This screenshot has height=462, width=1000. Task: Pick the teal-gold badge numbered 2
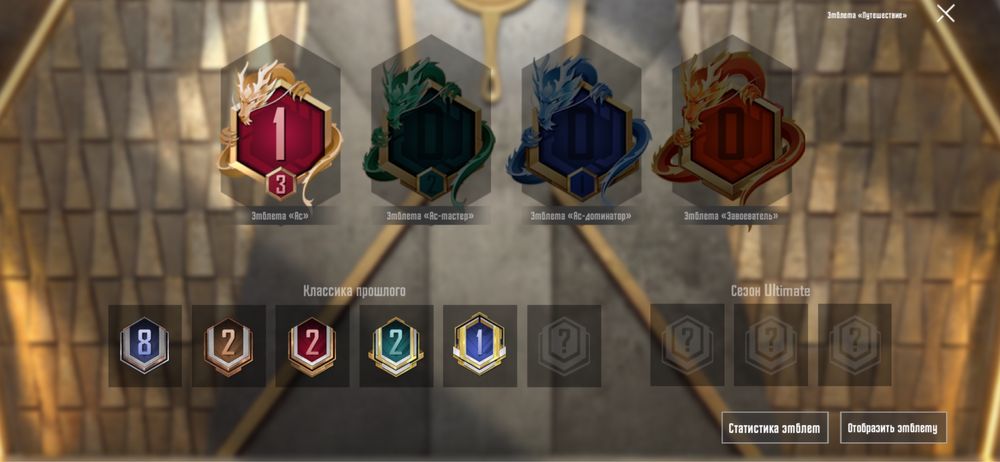click(x=396, y=345)
